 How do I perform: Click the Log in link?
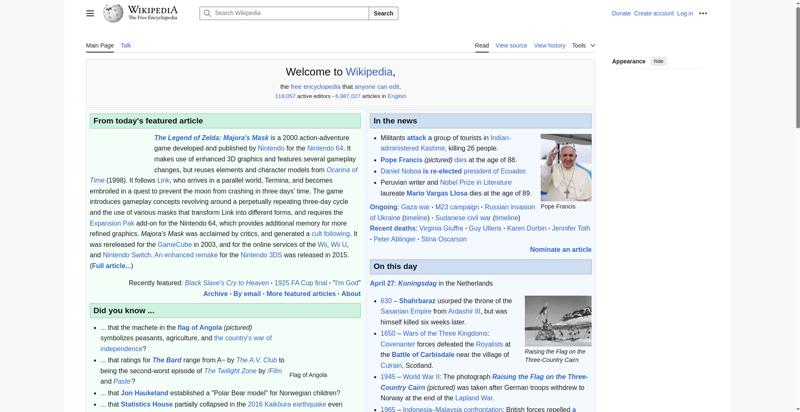pyautogui.click(x=685, y=13)
